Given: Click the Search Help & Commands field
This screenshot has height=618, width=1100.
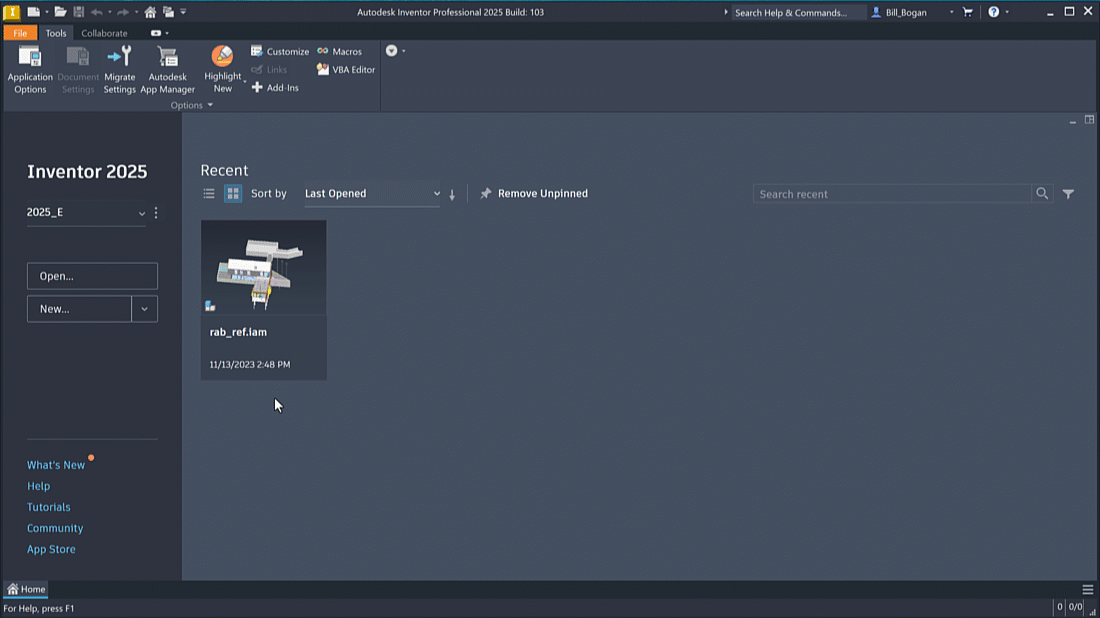Looking at the screenshot, I should [x=798, y=12].
